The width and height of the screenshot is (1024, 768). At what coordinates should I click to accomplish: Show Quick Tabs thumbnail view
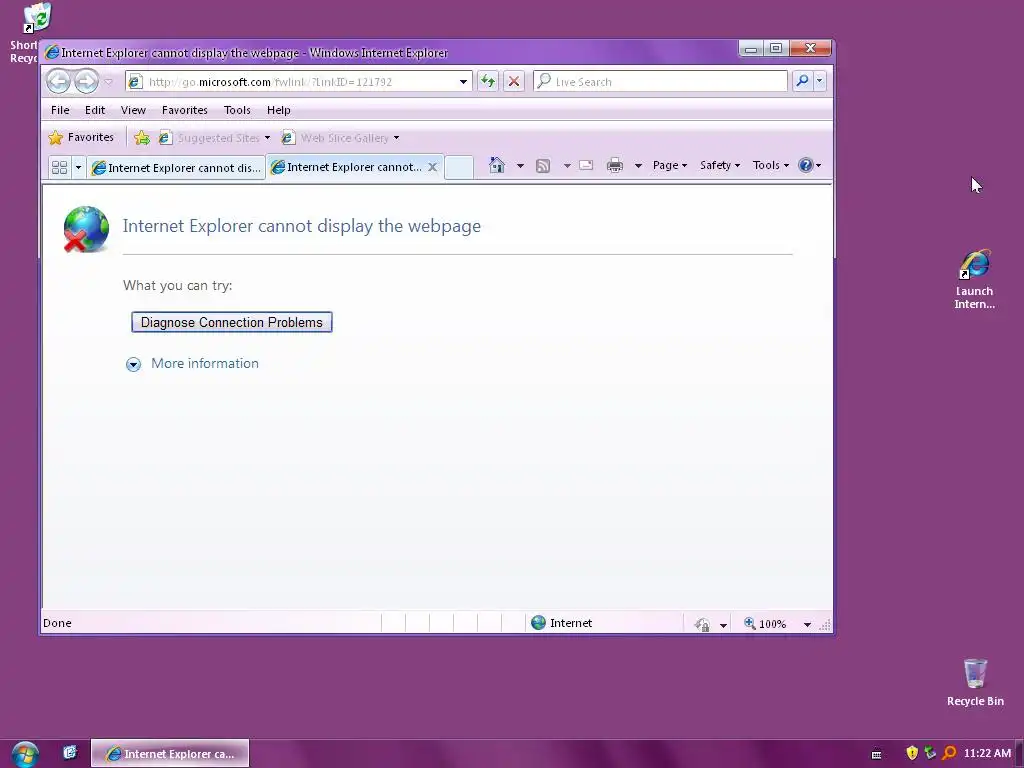(59, 167)
